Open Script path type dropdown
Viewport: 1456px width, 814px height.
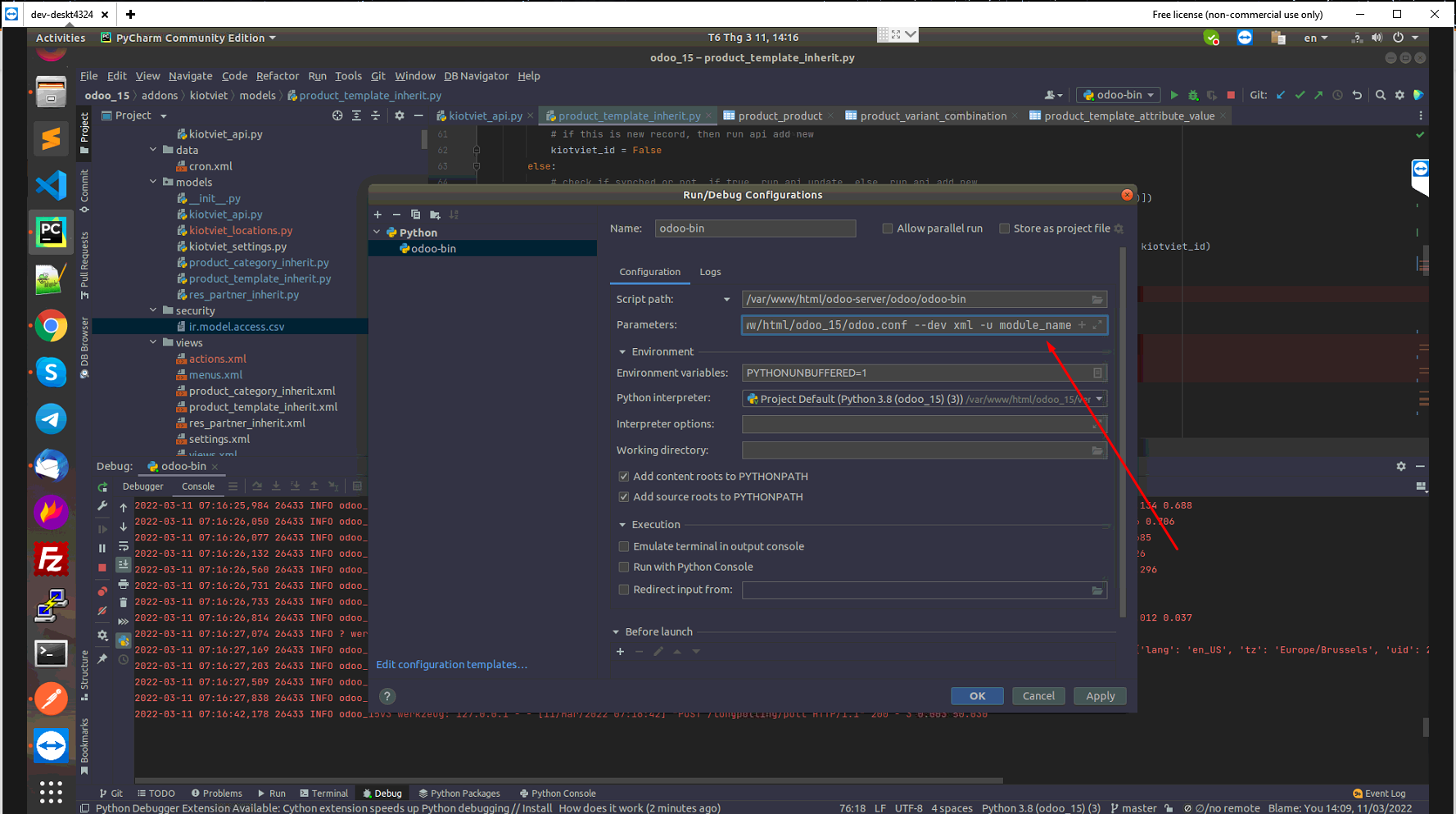point(726,300)
